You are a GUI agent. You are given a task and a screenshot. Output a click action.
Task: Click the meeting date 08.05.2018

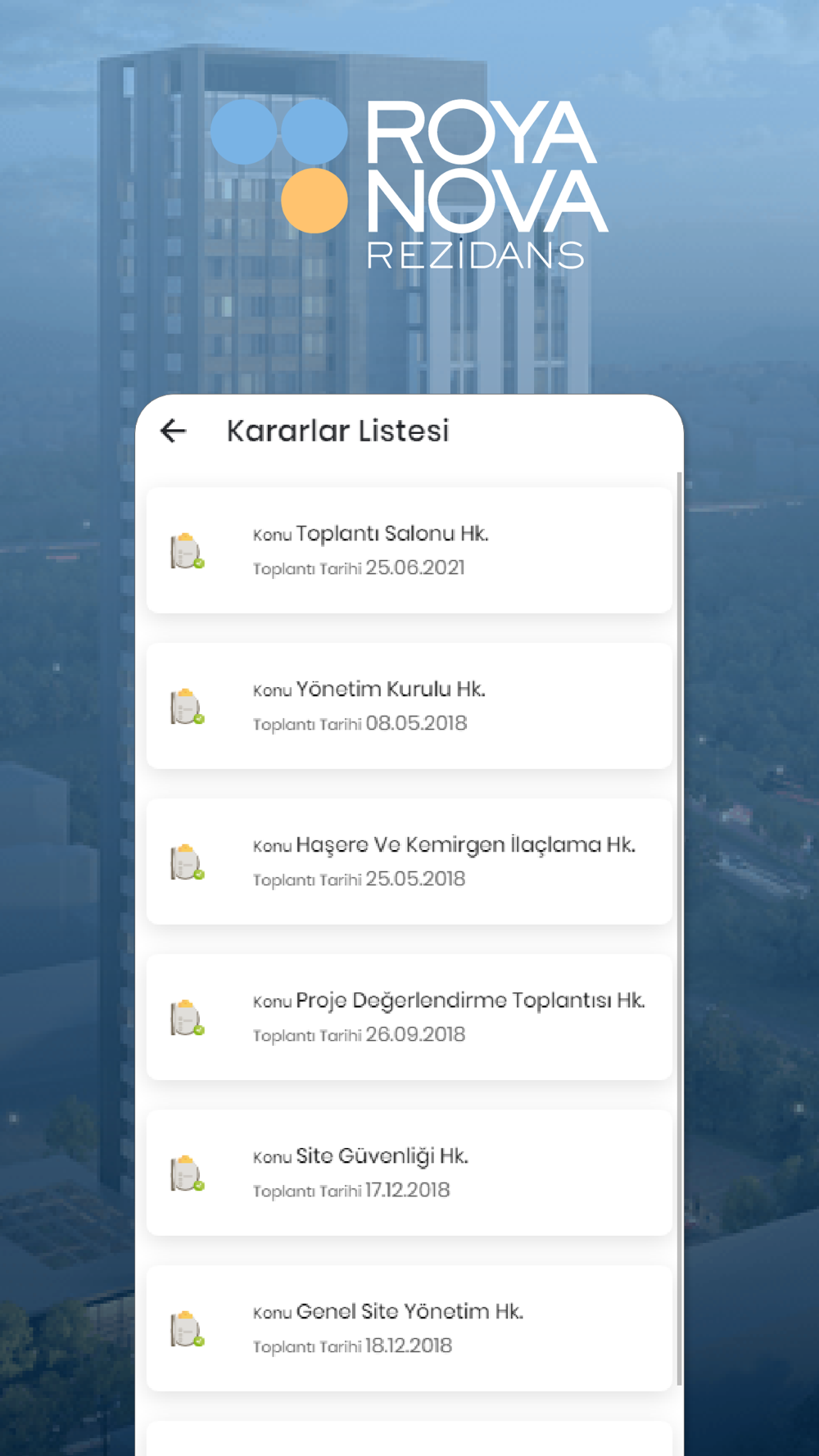(416, 723)
